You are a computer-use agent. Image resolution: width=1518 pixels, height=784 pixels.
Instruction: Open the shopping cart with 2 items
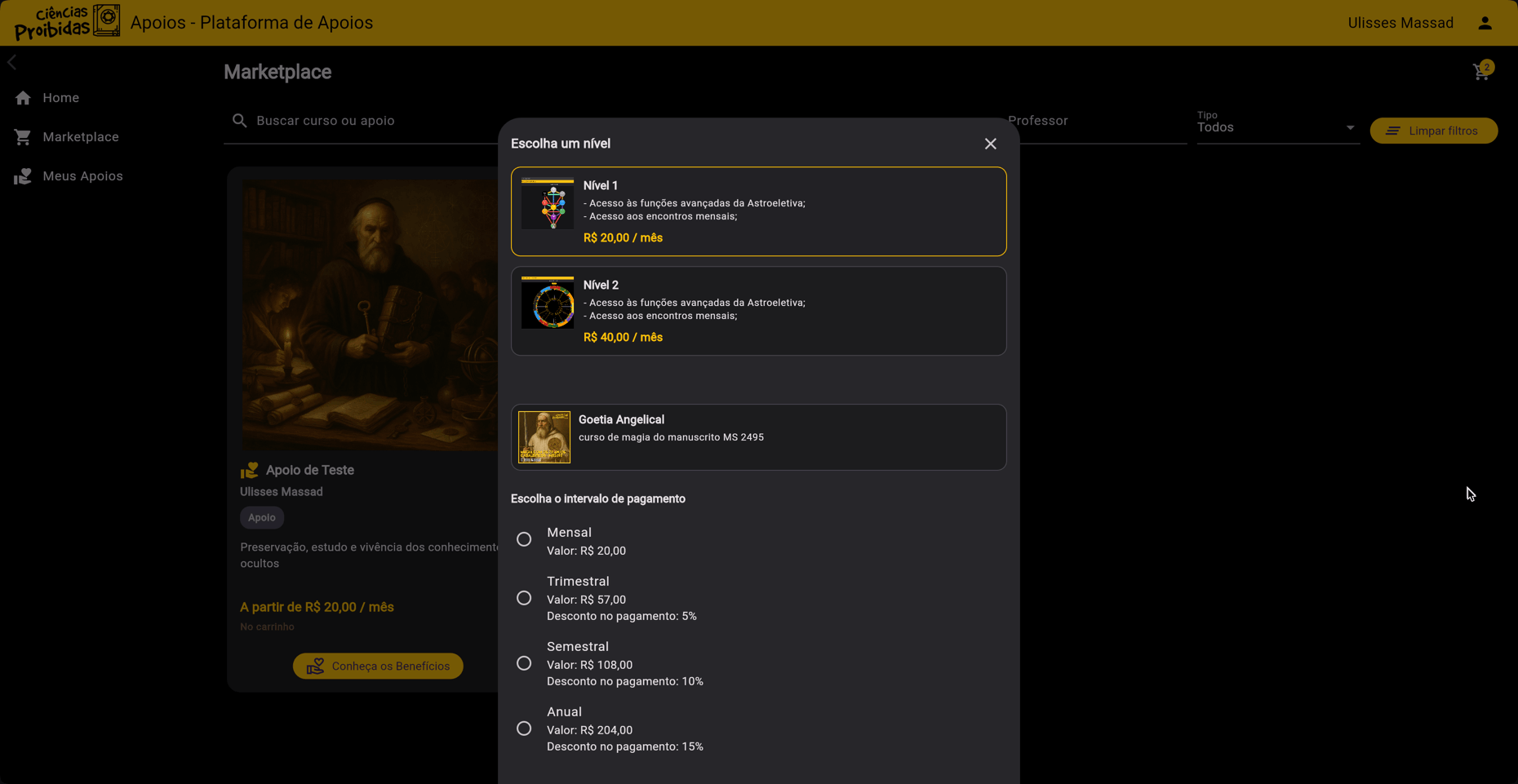click(1481, 71)
